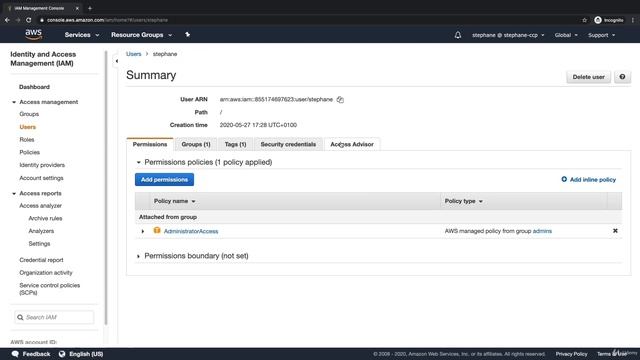Open the notifications bell

tap(458, 35)
